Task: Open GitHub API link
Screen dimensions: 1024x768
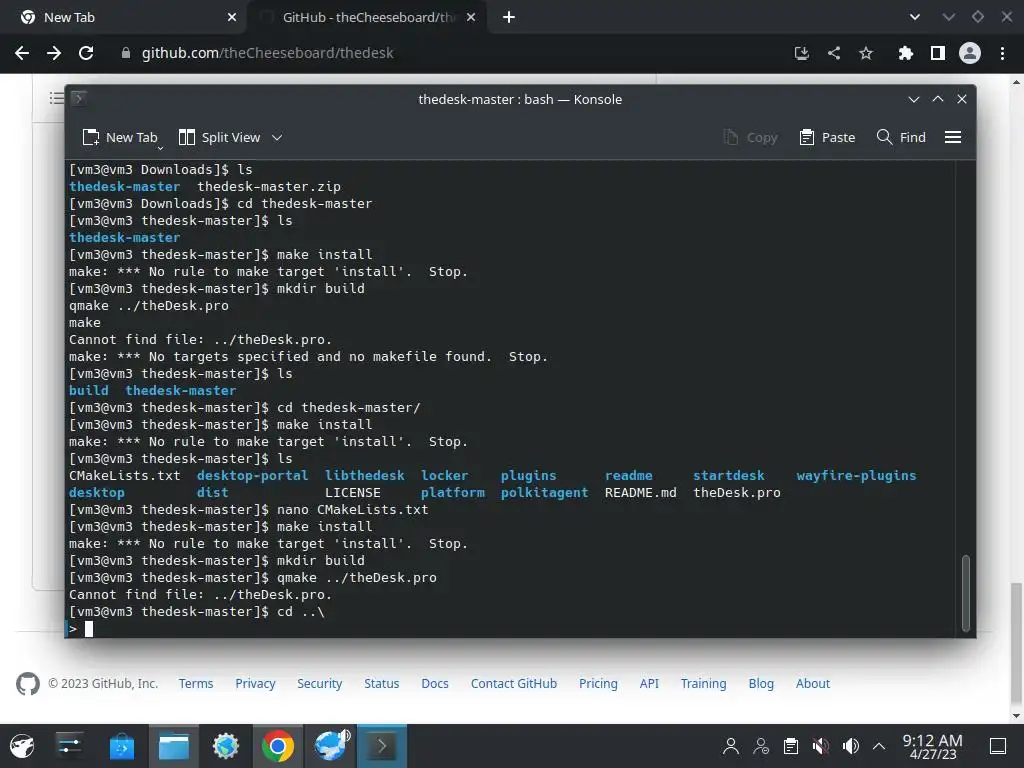Action: [649, 683]
